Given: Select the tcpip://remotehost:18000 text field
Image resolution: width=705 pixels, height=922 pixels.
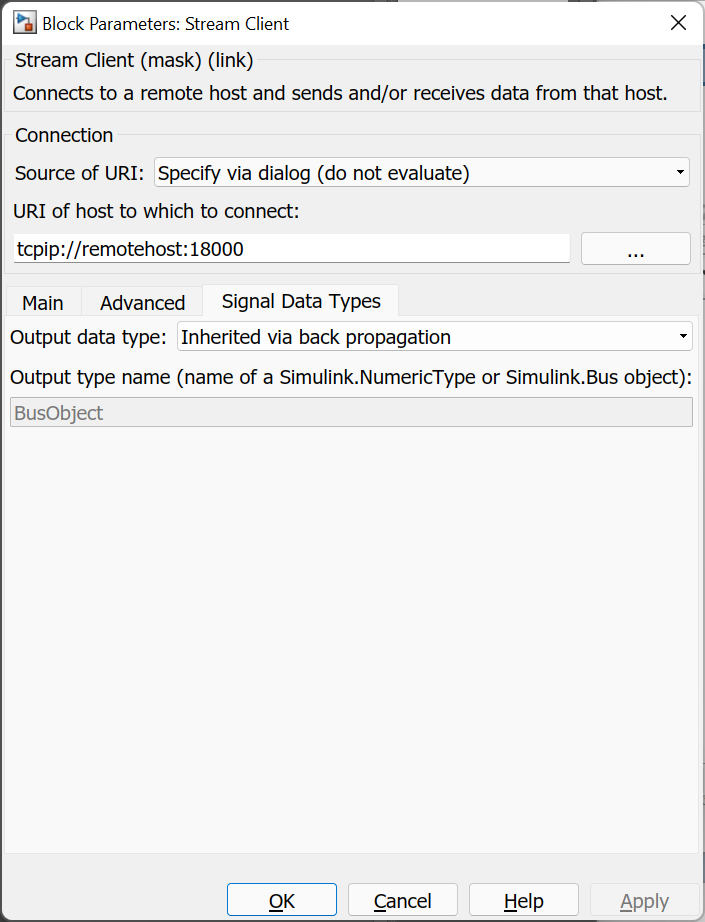Looking at the screenshot, I should tap(290, 248).
